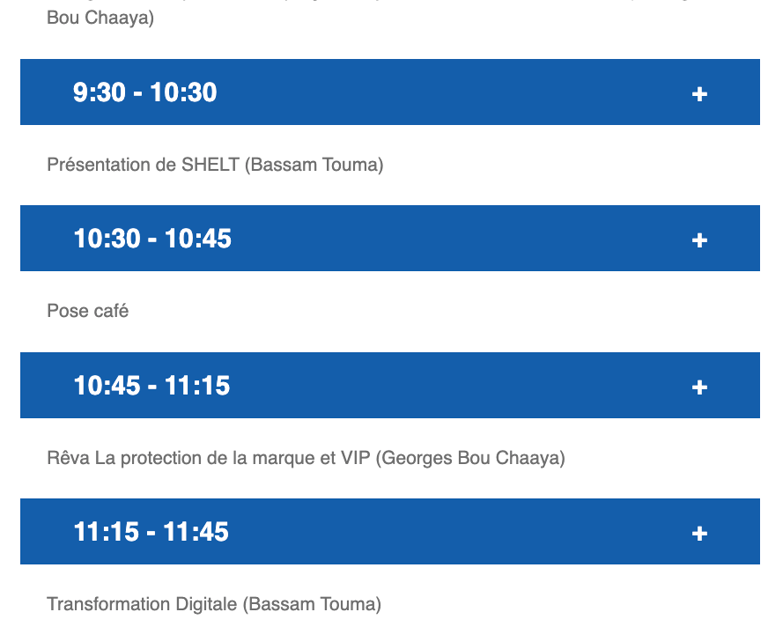Collapse the 10:30 - 10:45 session header
Screen dimensions: 768x635
tap(390, 238)
